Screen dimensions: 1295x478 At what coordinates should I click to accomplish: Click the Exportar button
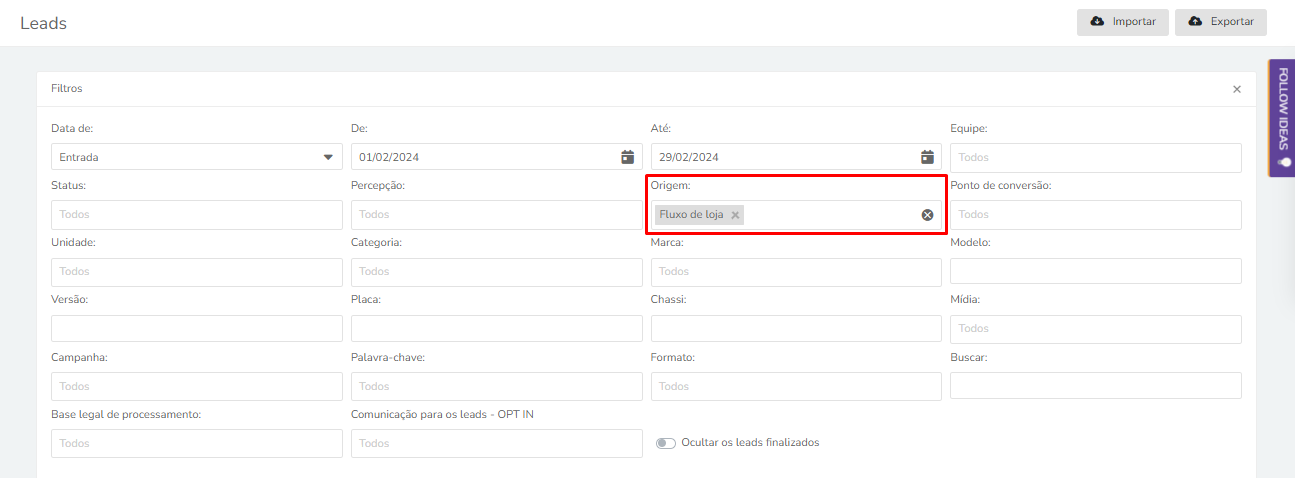[x=1221, y=22]
